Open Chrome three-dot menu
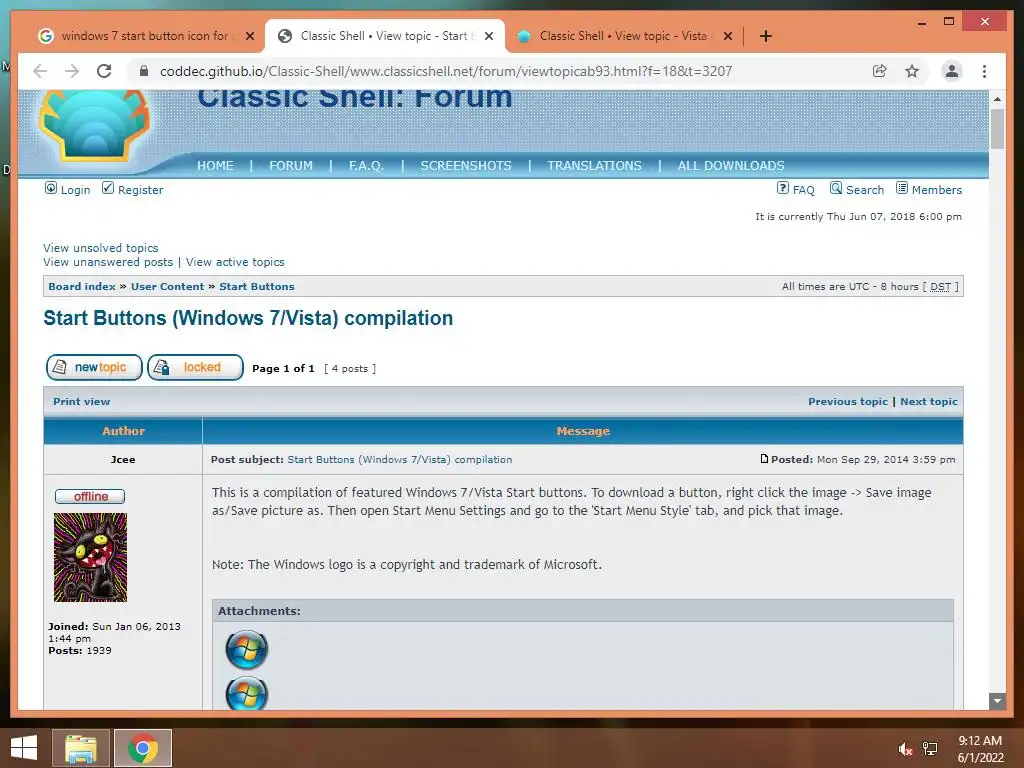The height and width of the screenshot is (768, 1024). (x=984, y=71)
